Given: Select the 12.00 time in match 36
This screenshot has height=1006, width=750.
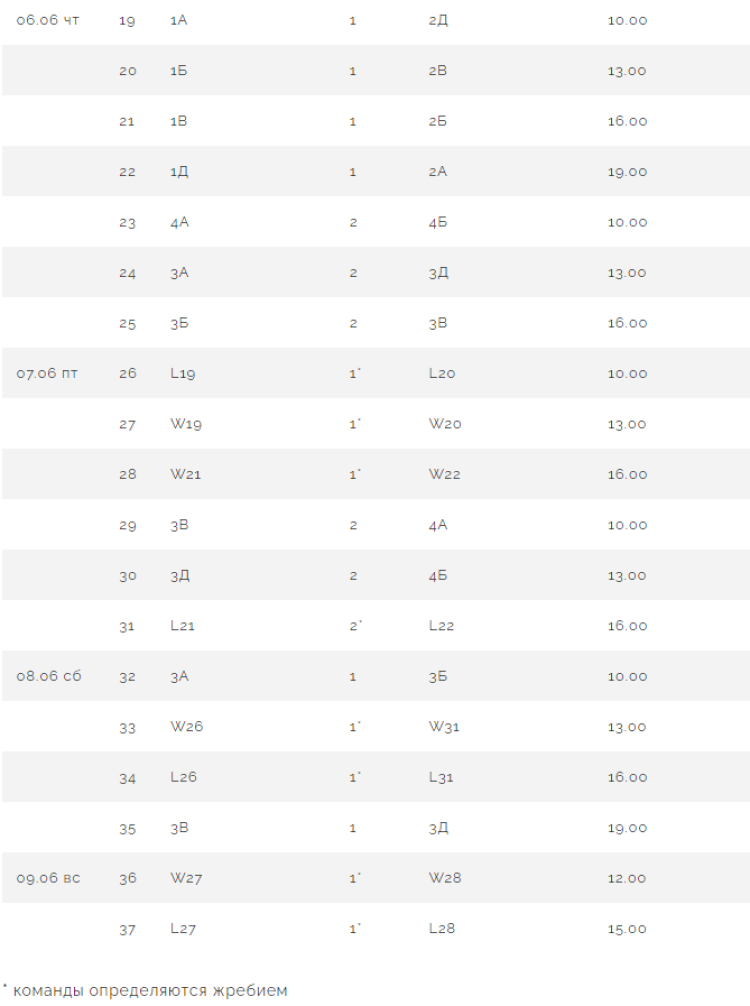Looking at the screenshot, I should (627, 878).
